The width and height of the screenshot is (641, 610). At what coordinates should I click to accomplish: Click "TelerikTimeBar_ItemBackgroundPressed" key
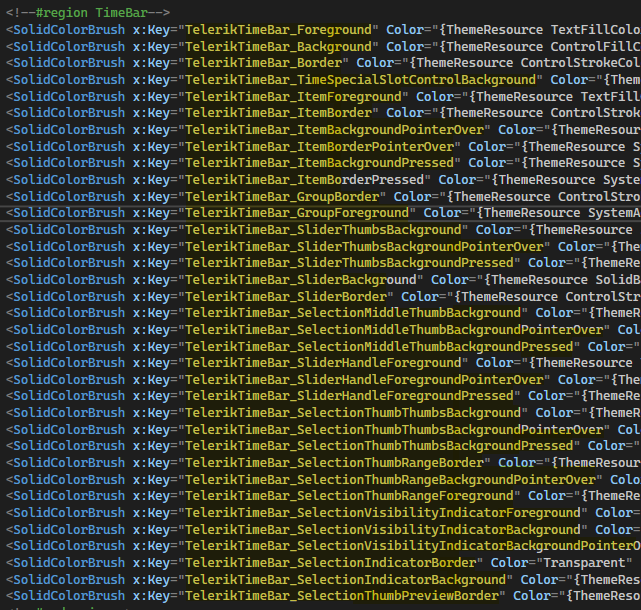(320, 163)
